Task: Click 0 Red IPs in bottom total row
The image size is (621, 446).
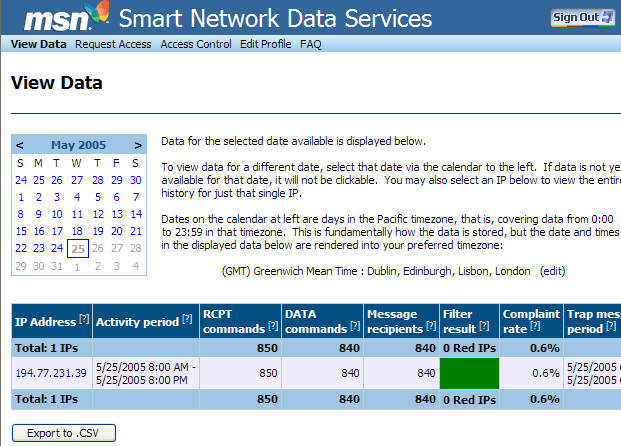Action: pos(469,400)
